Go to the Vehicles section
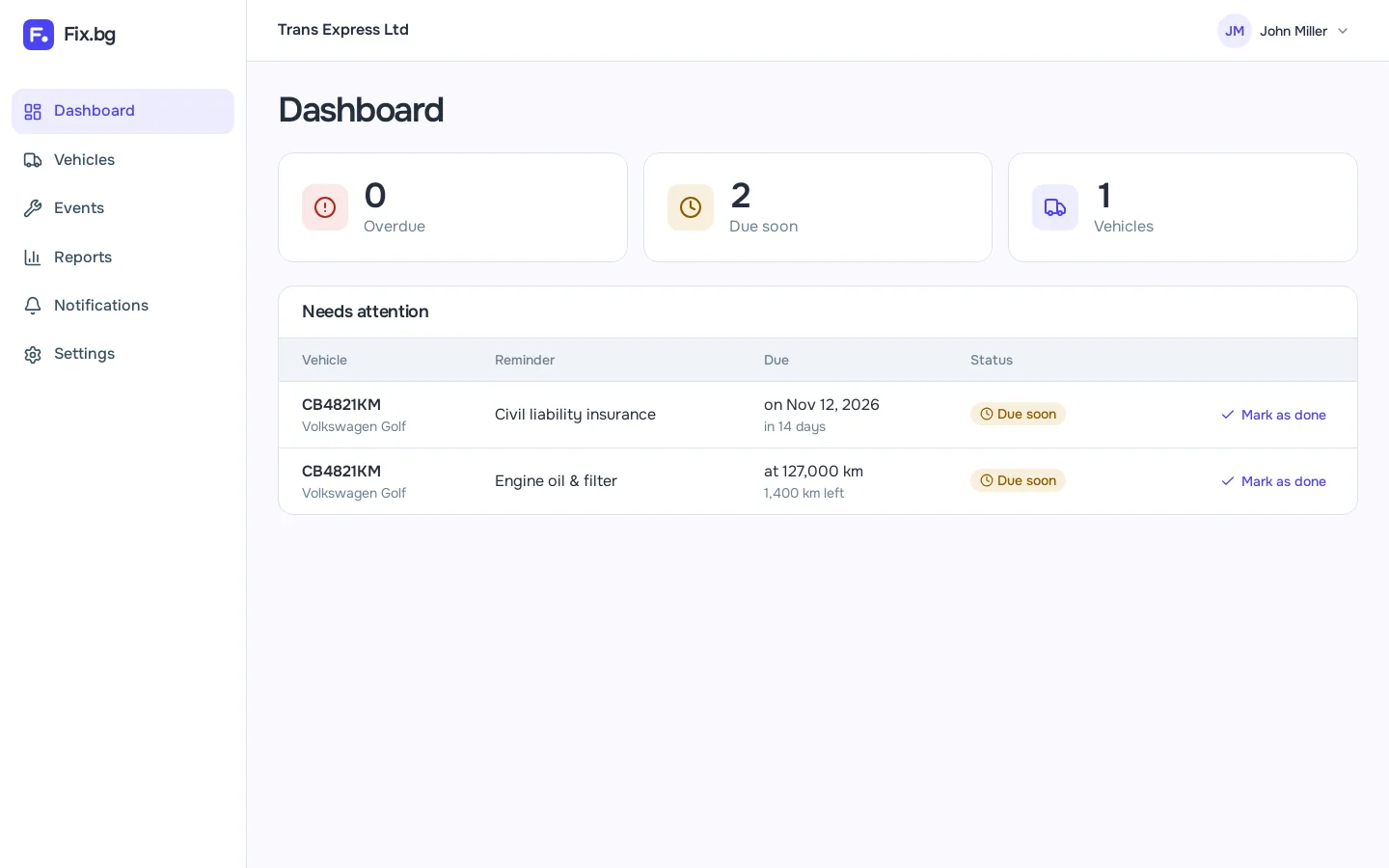The height and width of the screenshot is (868, 1389). click(x=123, y=160)
